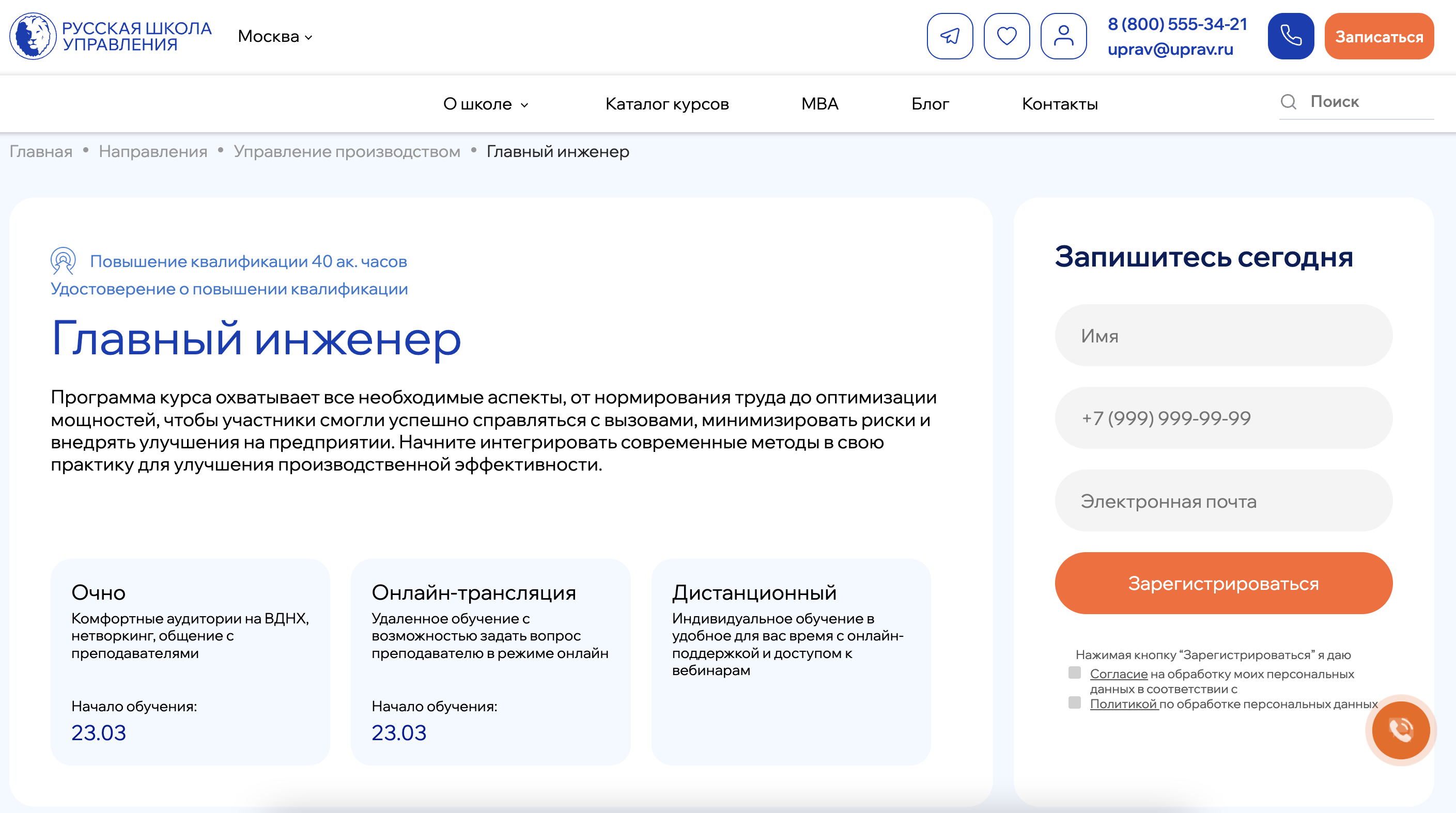Go to Блог section
Screen dimensions: 1456x813
pyautogui.click(x=930, y=104)
